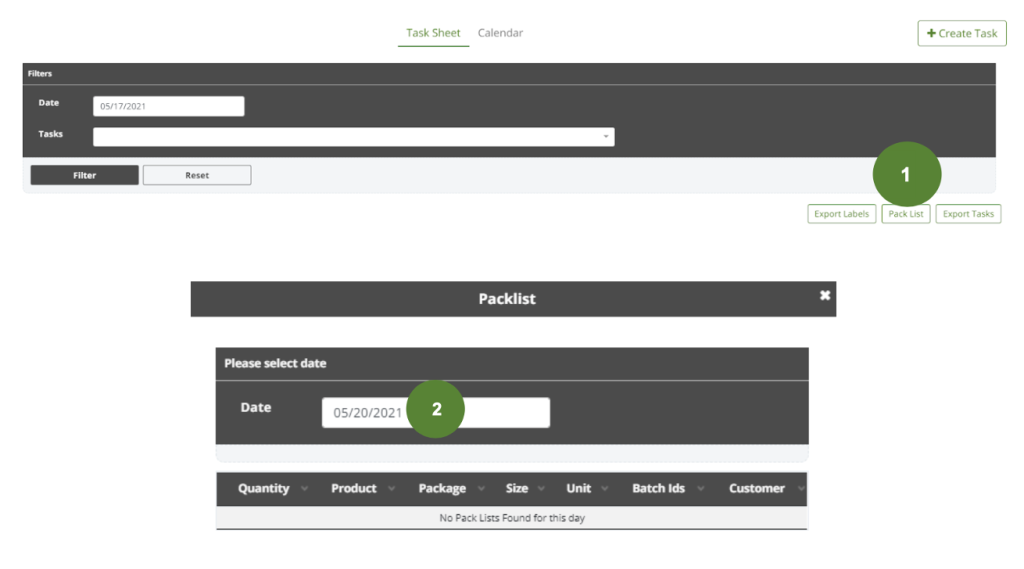Expand the Tasks filter dropdown
The image size is (1024, 569).
[605, 137]
